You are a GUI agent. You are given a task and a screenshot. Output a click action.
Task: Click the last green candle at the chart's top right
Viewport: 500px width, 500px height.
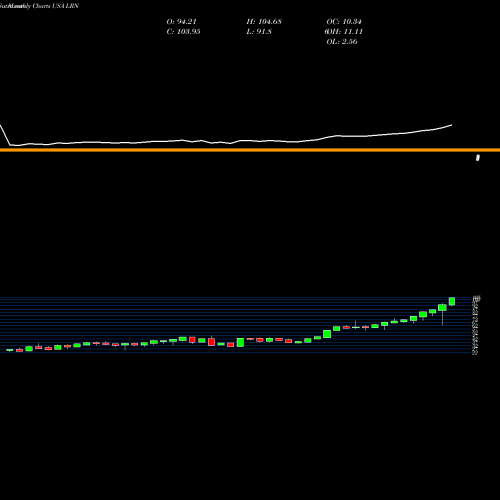pos(452,301)
